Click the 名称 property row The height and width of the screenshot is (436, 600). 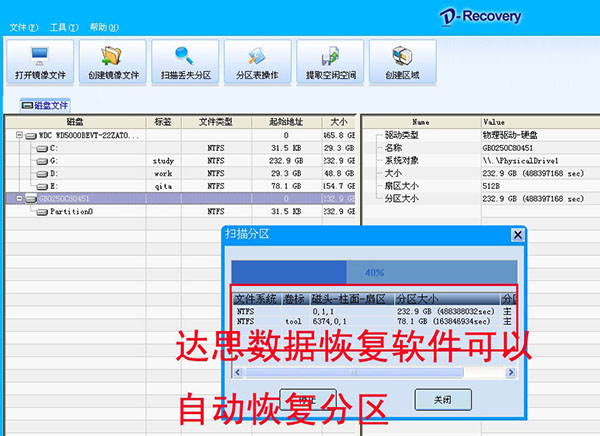(x=481, y=147)
